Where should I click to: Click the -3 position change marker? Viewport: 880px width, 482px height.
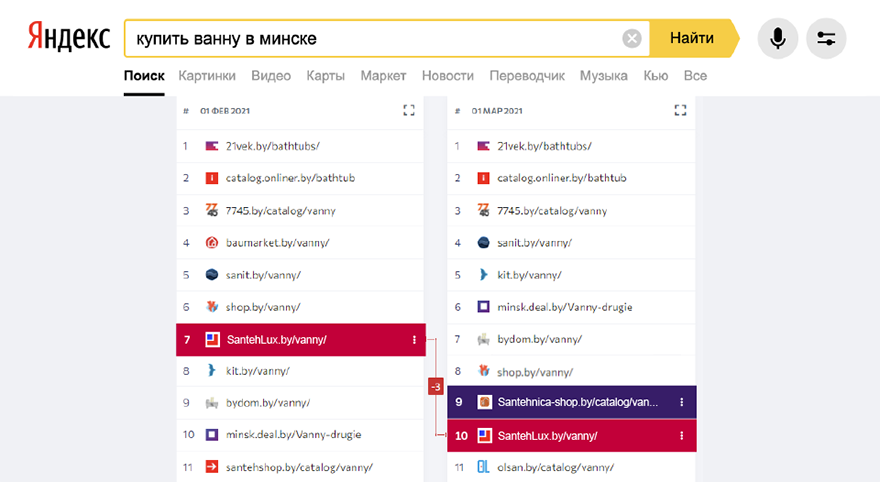(435, 387)
